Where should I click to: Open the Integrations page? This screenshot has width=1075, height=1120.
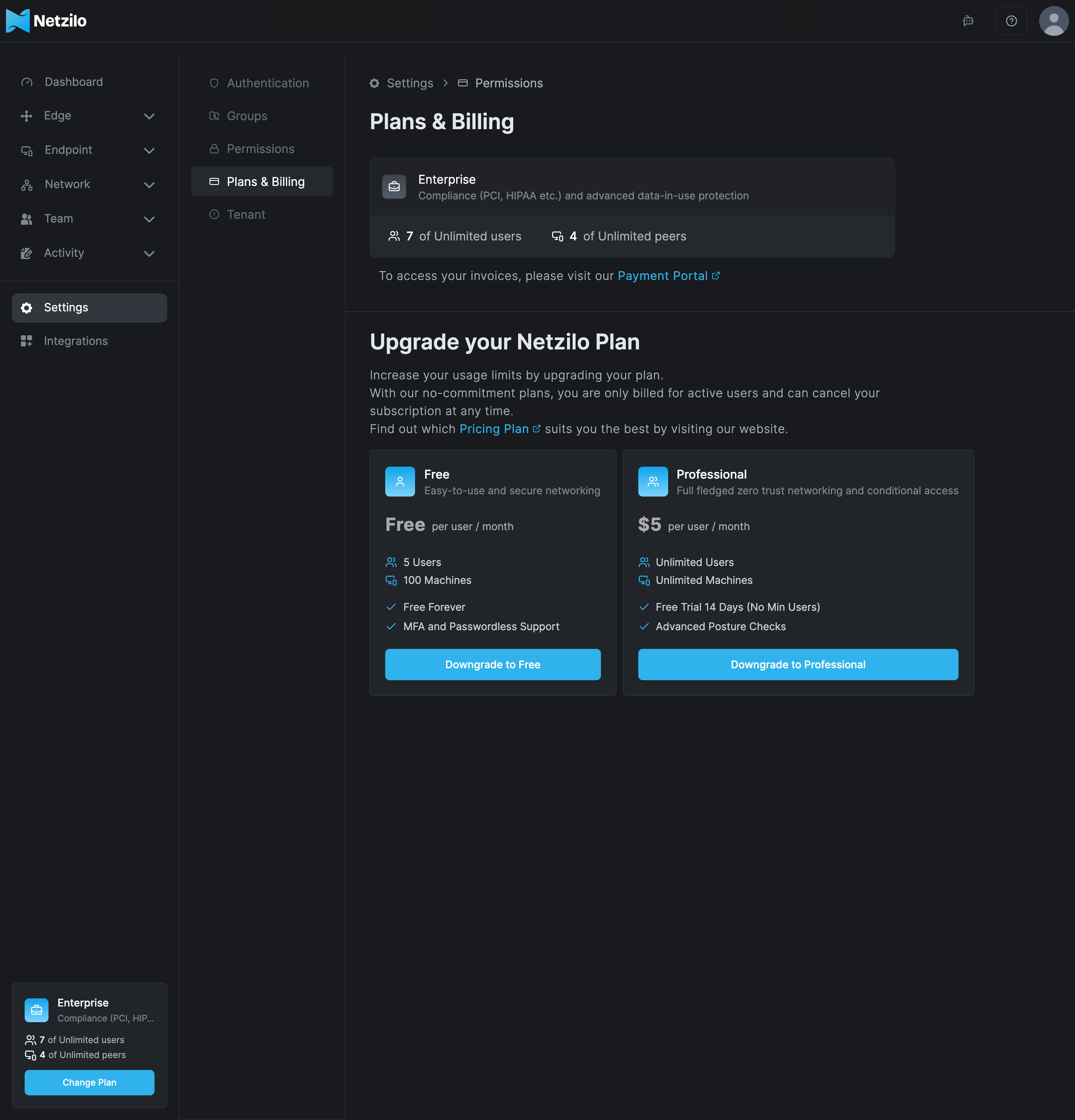click(x=89, y=341)
